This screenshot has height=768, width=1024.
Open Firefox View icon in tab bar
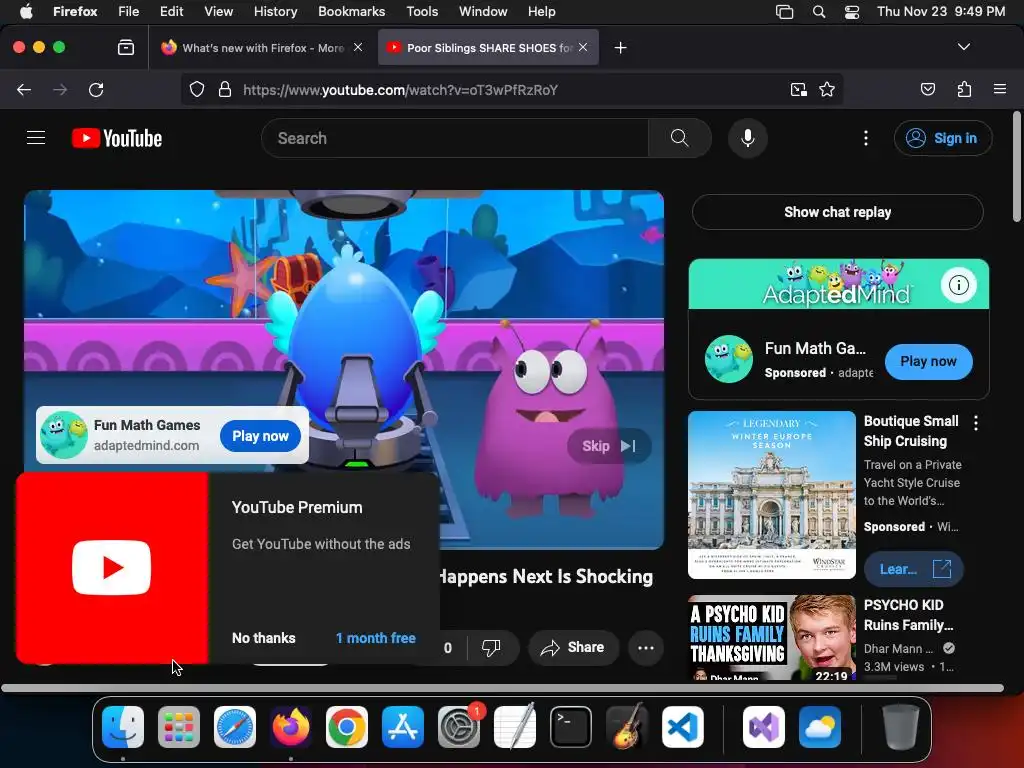click(125, 48)
